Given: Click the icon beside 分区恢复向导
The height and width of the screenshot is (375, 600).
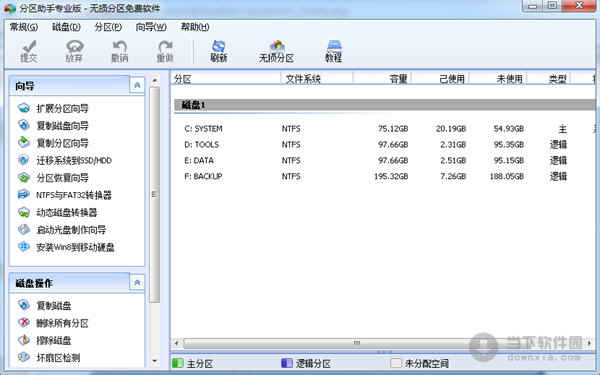Looking at the screenshot, I should click(24, 178).
